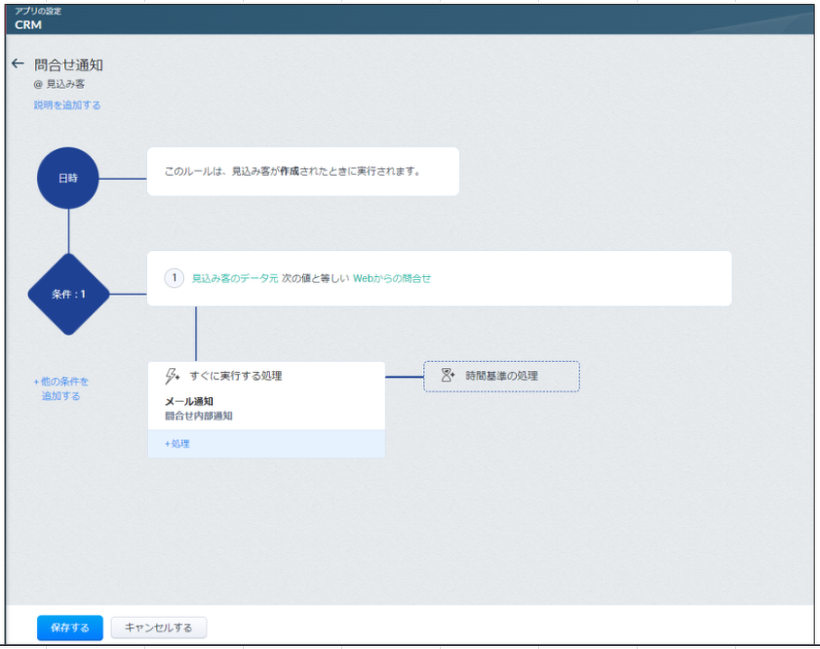Click the 条件:1 condition diamond node
Screen dimensions: 820x649
tap(69, 296)
